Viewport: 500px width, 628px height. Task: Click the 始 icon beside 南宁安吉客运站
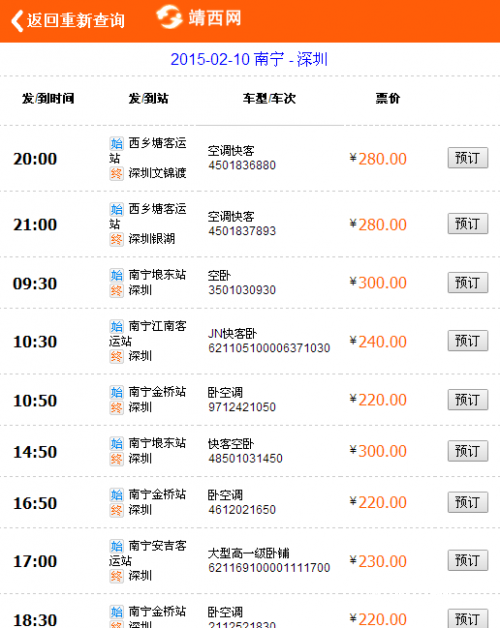(x=117, y=546)
